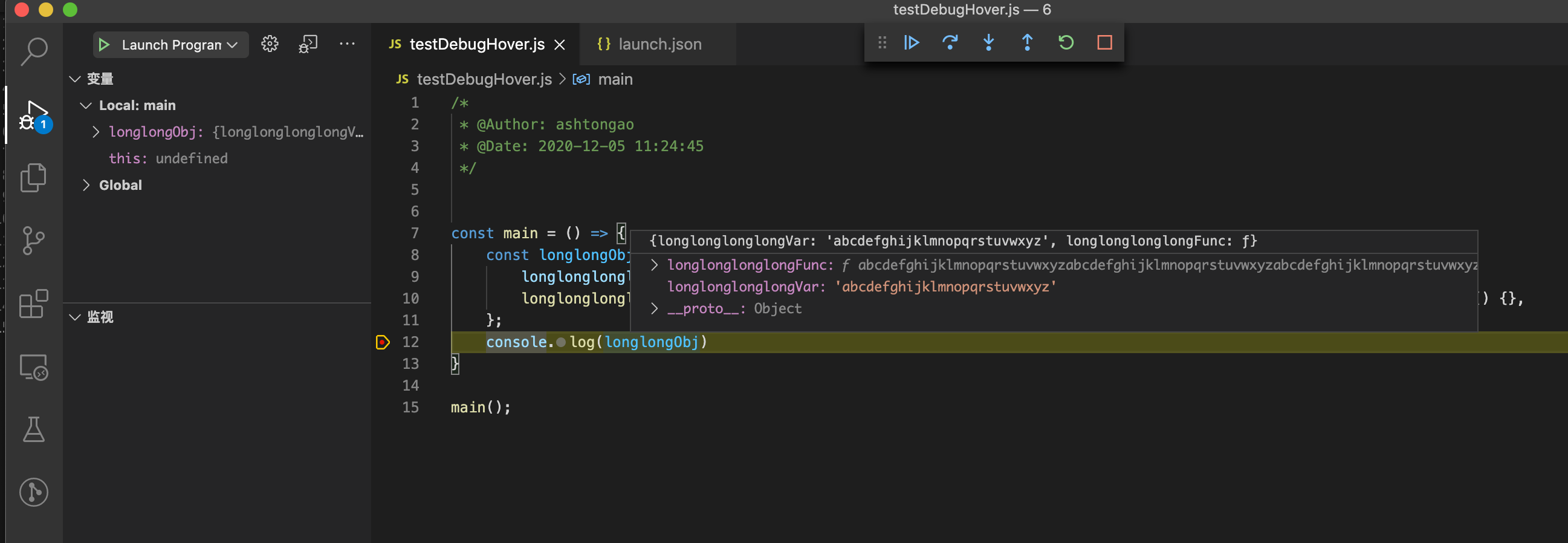Viewport: 1568px width, 543px height.
Task: Collapse the 监视 watch section
Action: point(75,317)
